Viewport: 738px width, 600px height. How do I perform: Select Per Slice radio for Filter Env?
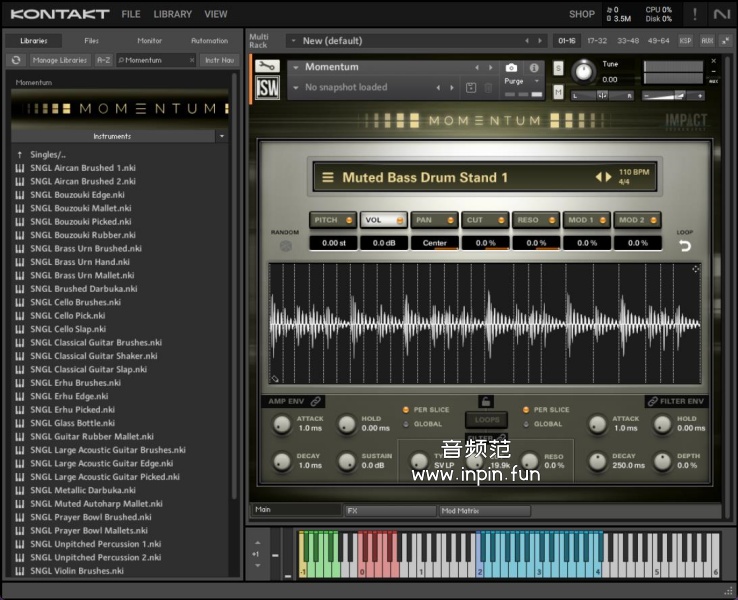526,410
